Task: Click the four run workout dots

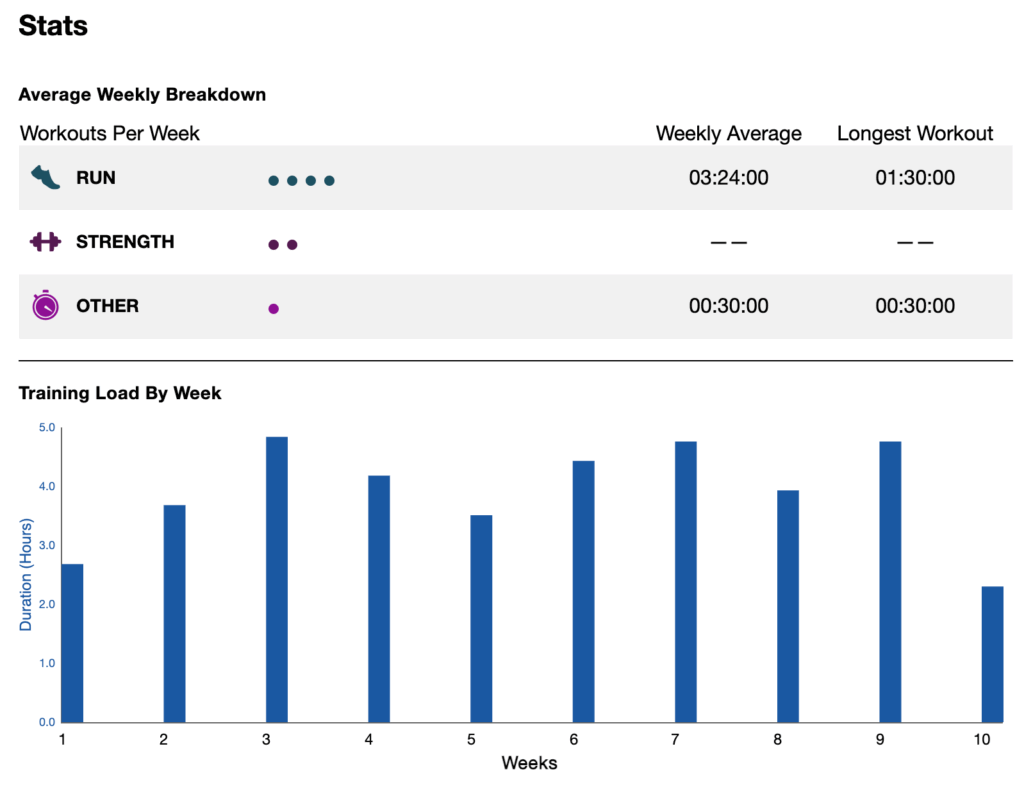Action: tap(301, 181)
